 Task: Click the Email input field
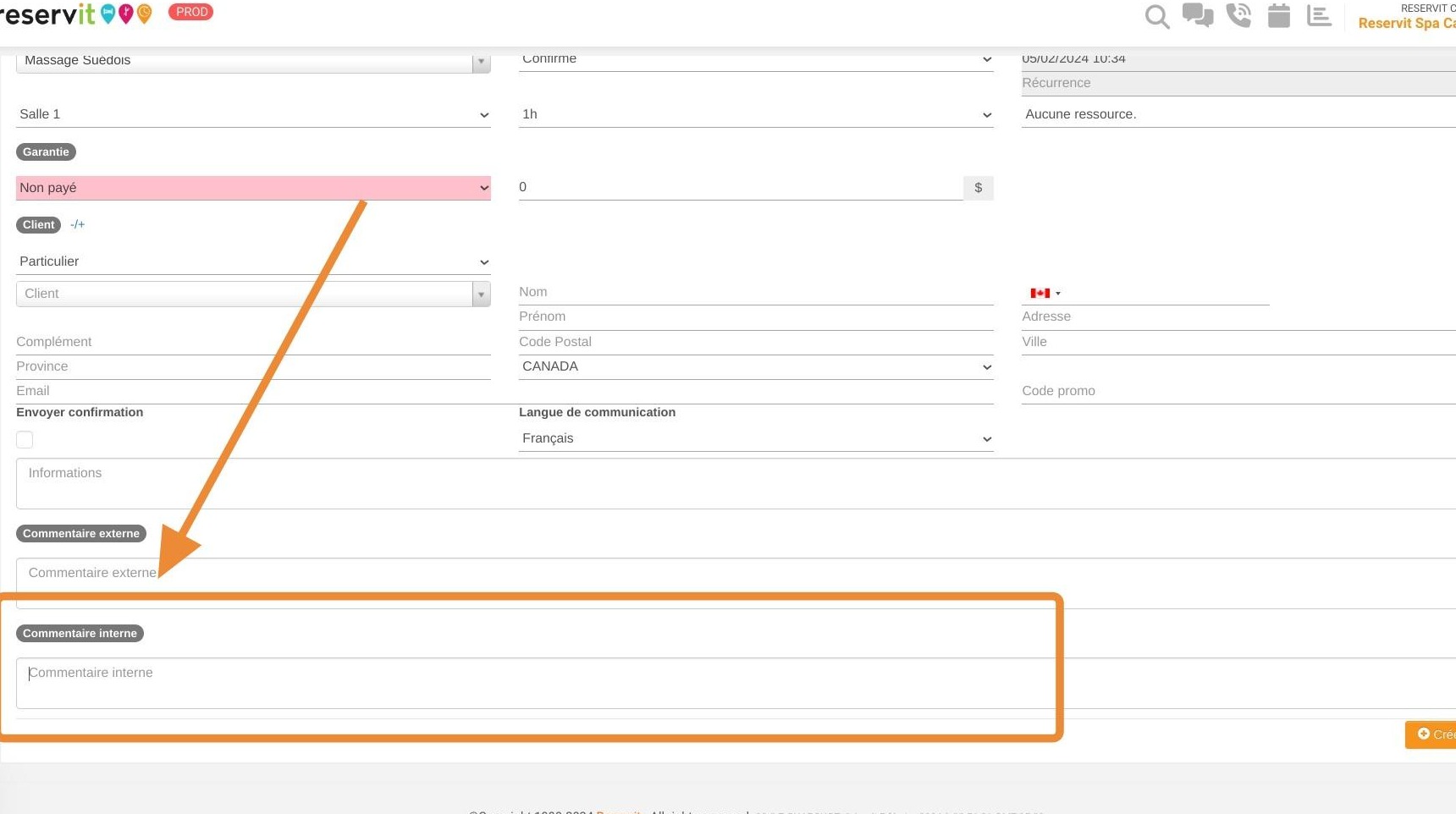[505, 391]
